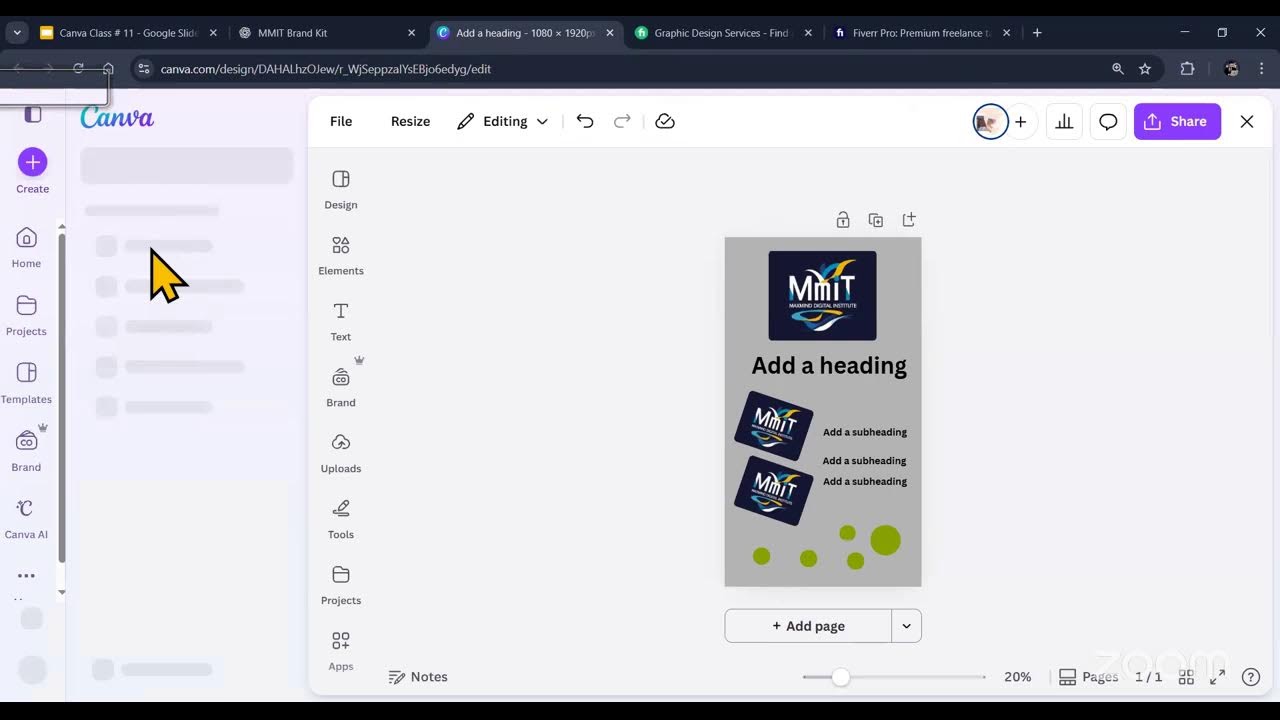This screenshot has height=720, width=1280.
Task: Click the purple Share button
Action: pos(1177,121)
